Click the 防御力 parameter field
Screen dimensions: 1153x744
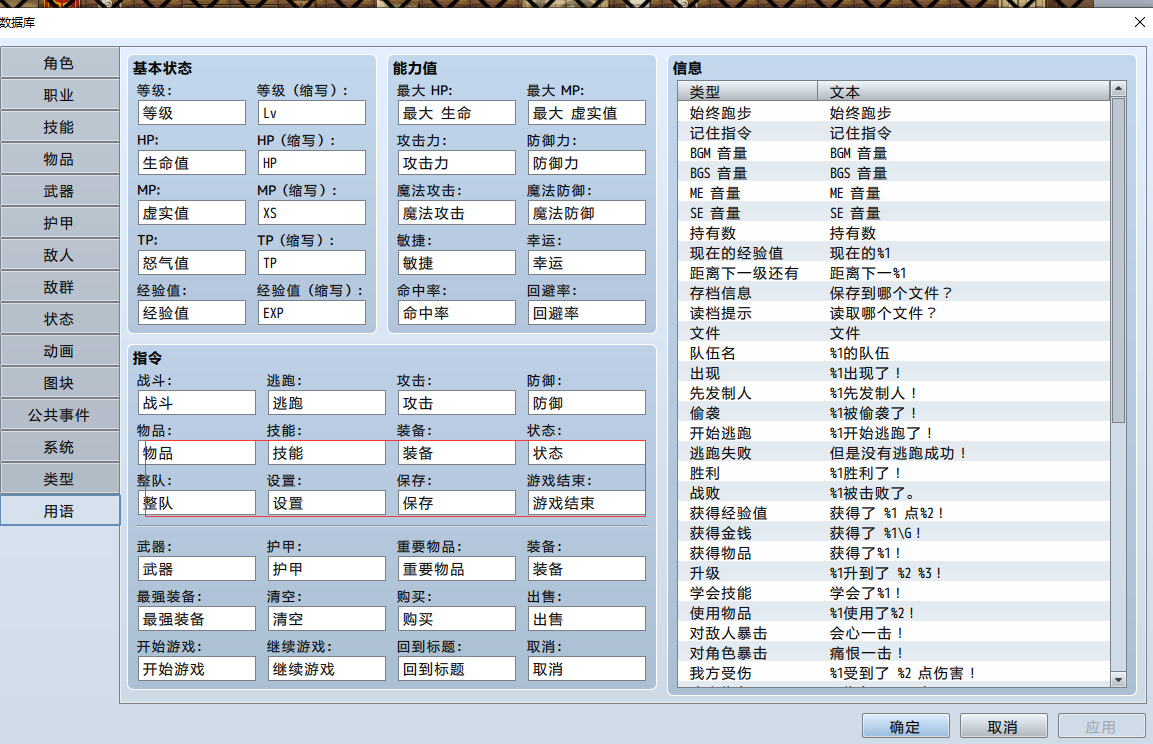pyautogui.click(x=587, y=162)
